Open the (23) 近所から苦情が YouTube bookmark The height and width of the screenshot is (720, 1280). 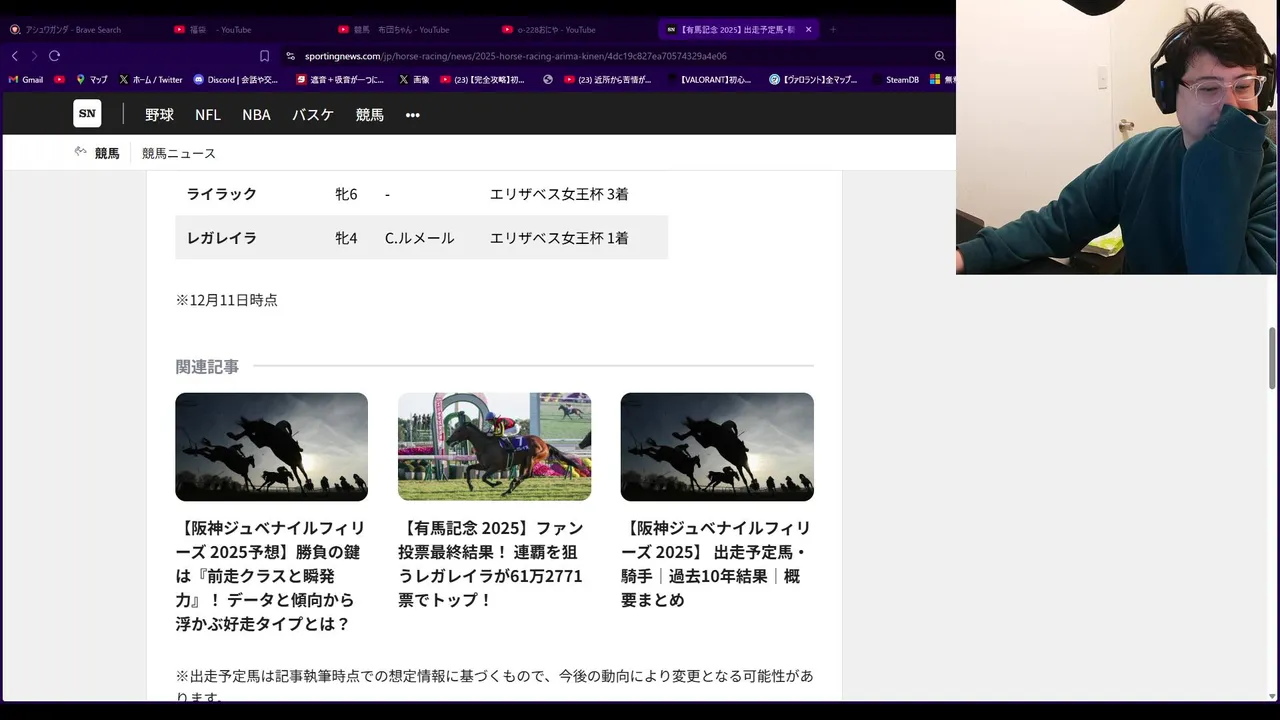[608, 79]
